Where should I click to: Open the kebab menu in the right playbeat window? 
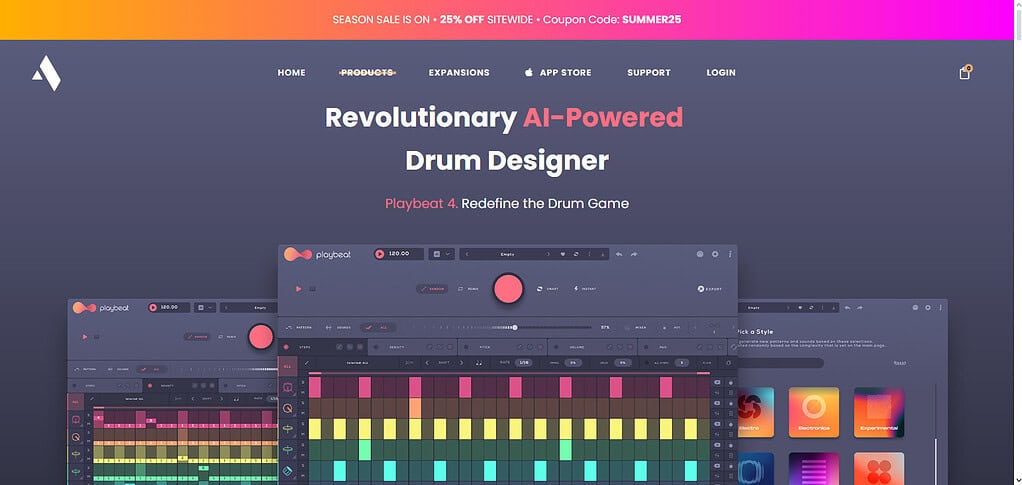(939, 308)
